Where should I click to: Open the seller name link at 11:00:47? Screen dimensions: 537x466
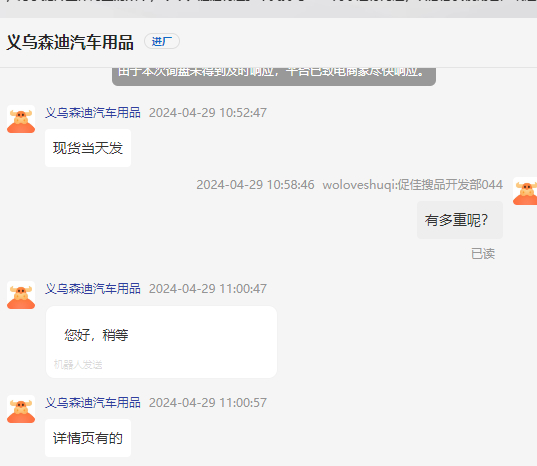tap(93, 289)
